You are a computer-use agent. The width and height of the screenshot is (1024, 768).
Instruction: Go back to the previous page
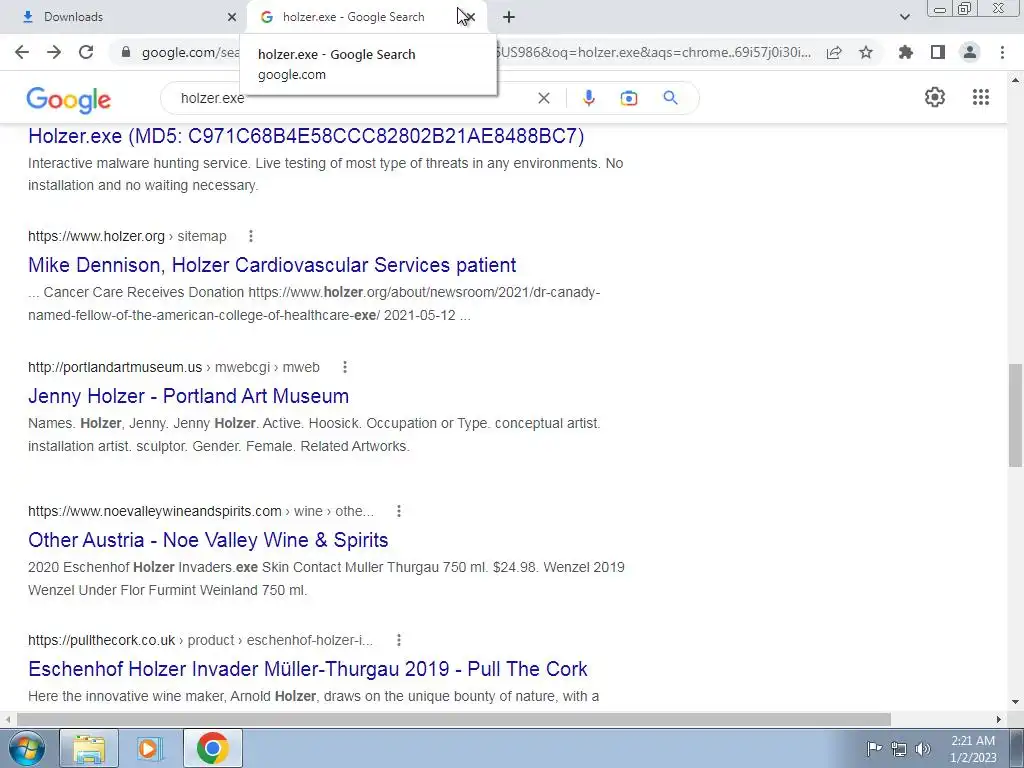click(22, 52)
